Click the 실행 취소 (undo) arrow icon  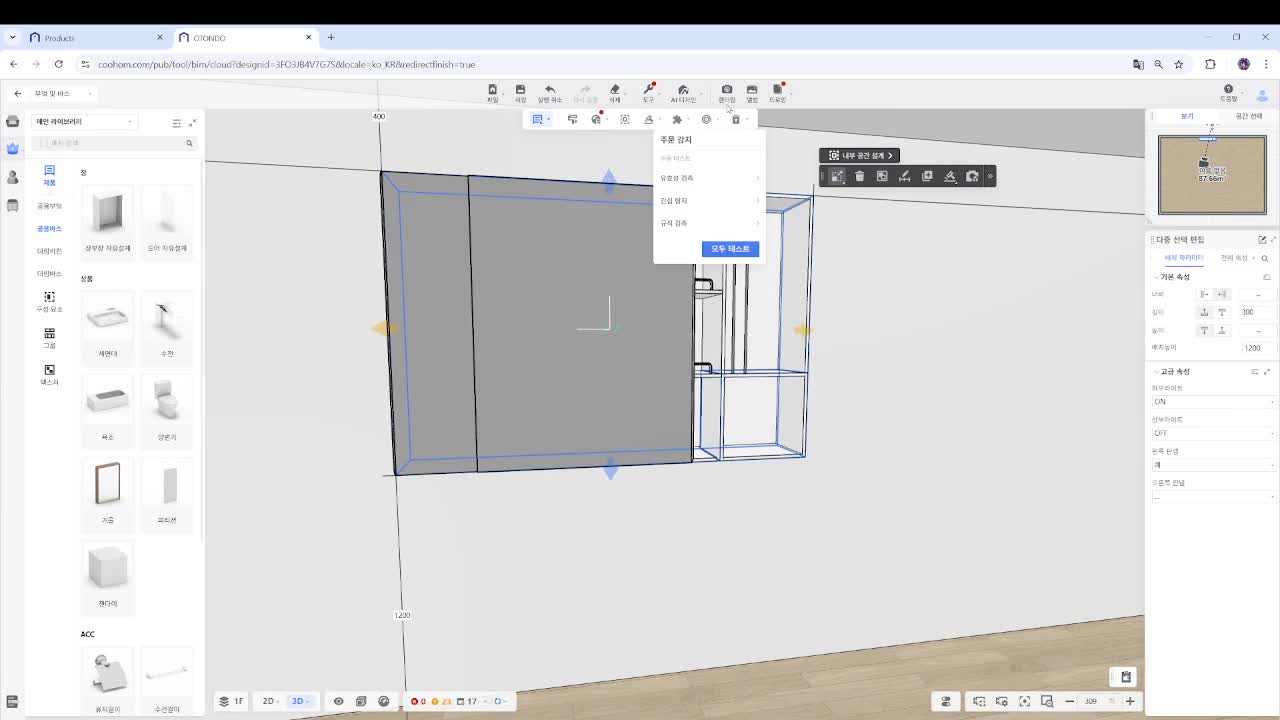pyautogui.click(x=549, y=91)
